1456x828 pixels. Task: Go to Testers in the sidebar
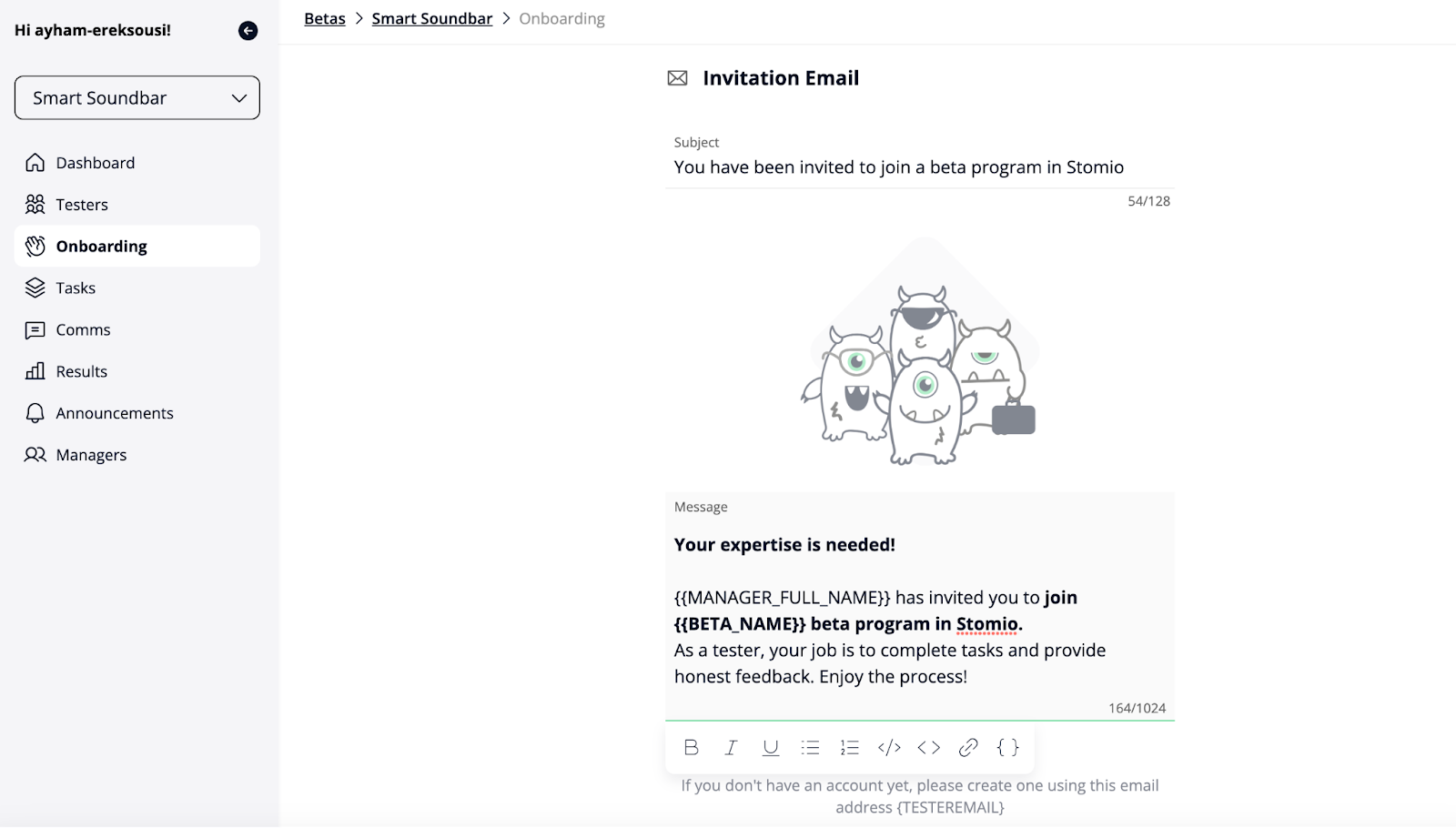coord(82,205)
